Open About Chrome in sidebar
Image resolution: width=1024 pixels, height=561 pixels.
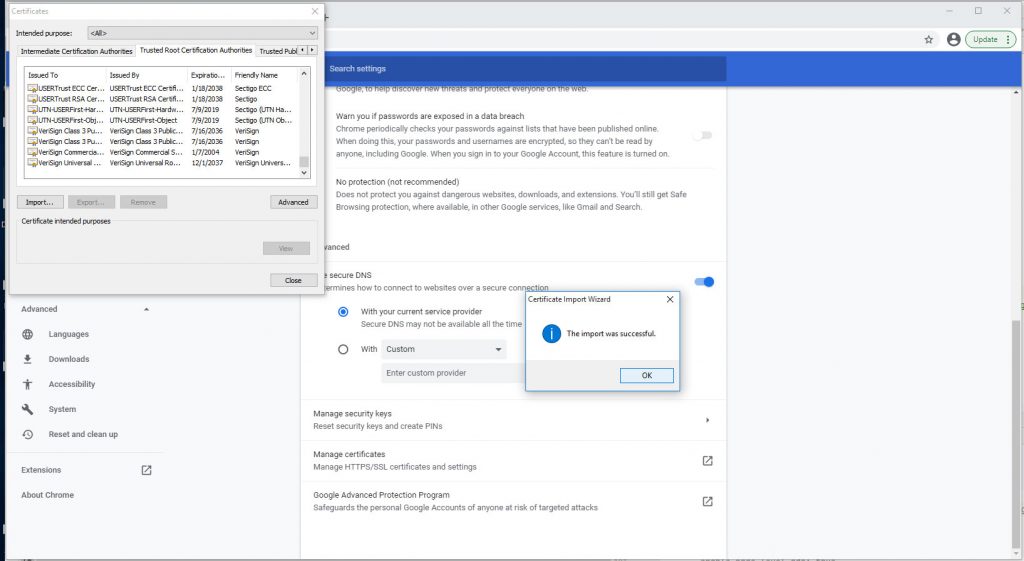coord(47,495)
